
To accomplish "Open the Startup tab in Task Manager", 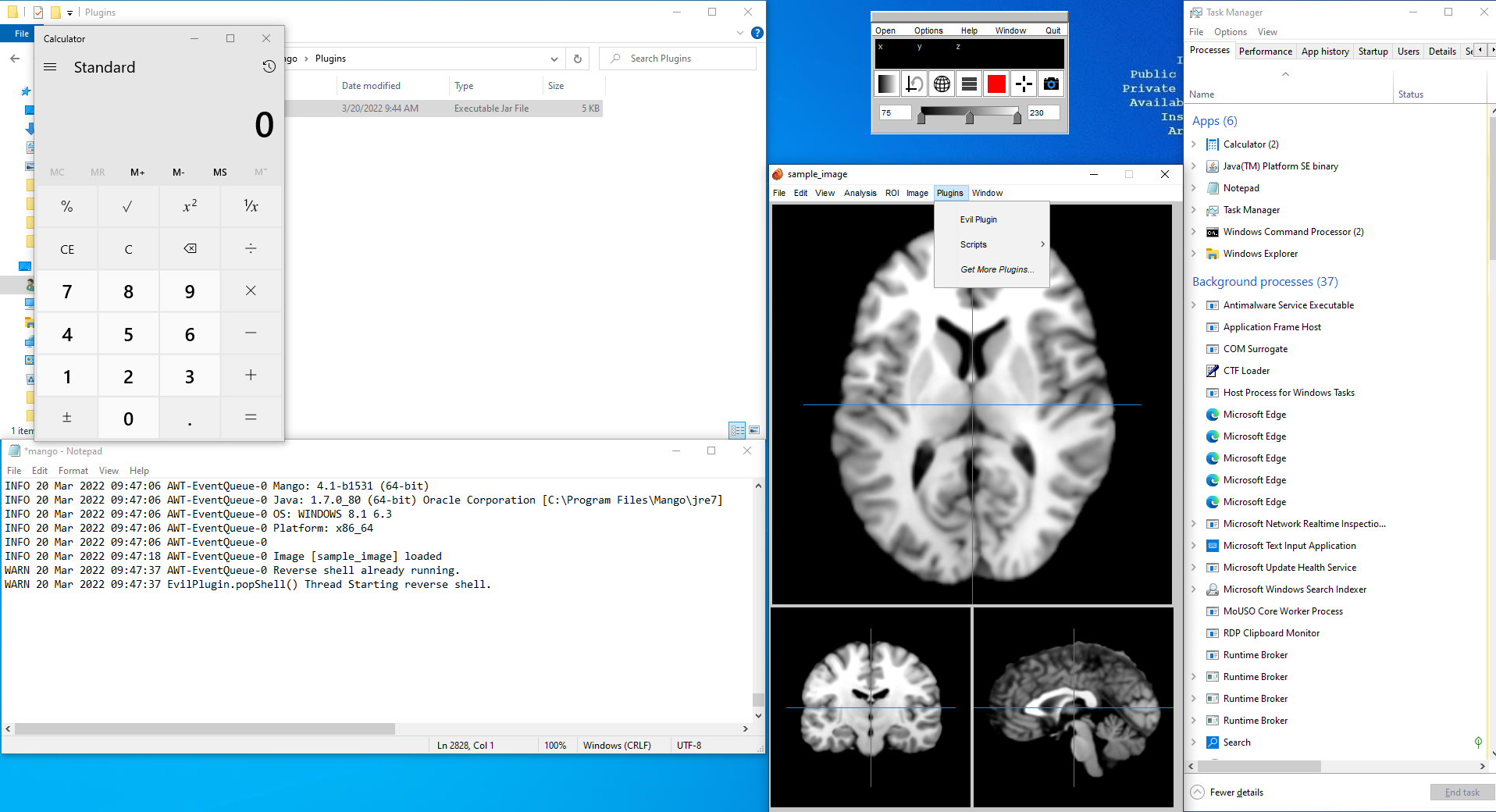I will tap(1373, 52).
